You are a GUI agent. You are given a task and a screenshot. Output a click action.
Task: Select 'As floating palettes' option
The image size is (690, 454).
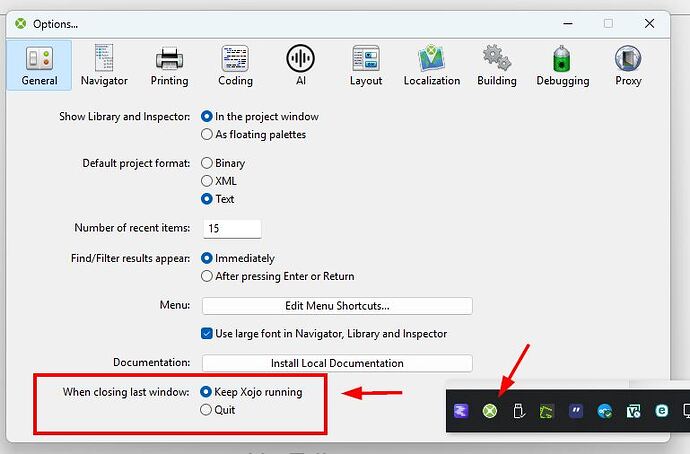[253, 134]
